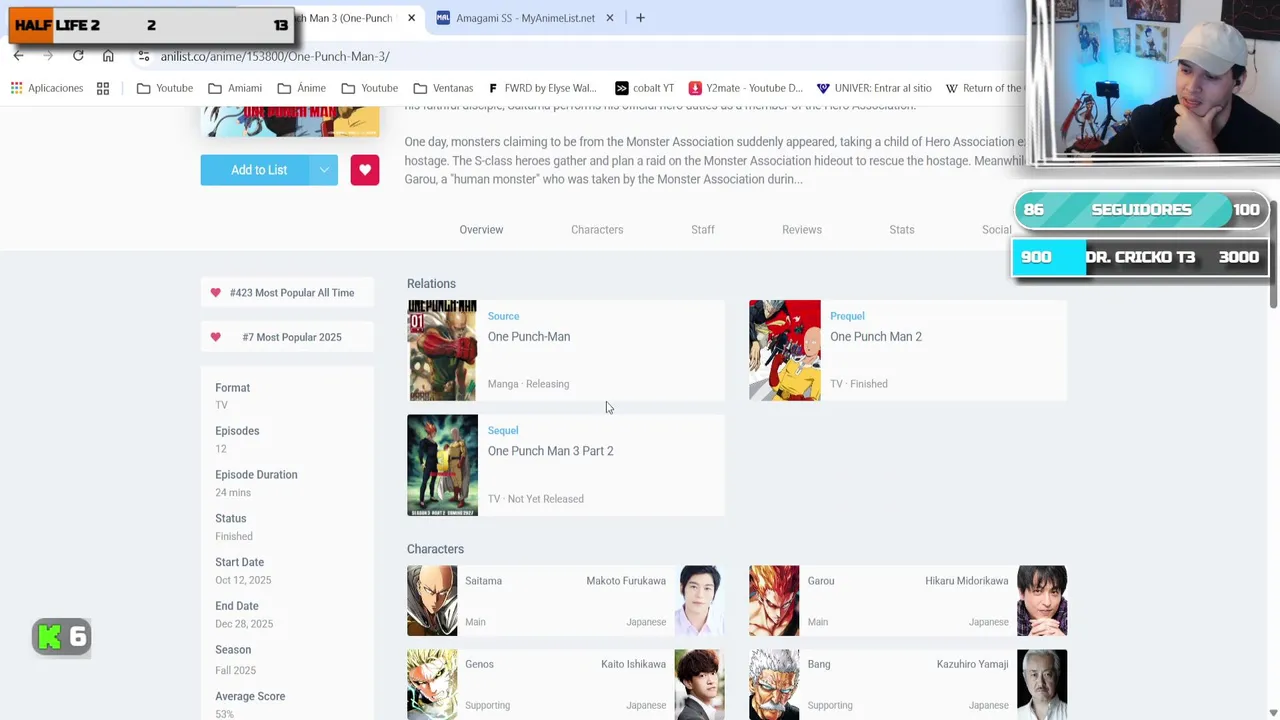Open Bang character portrait
The height and width of the screenshot is (720, 1280).
[774, 685]
